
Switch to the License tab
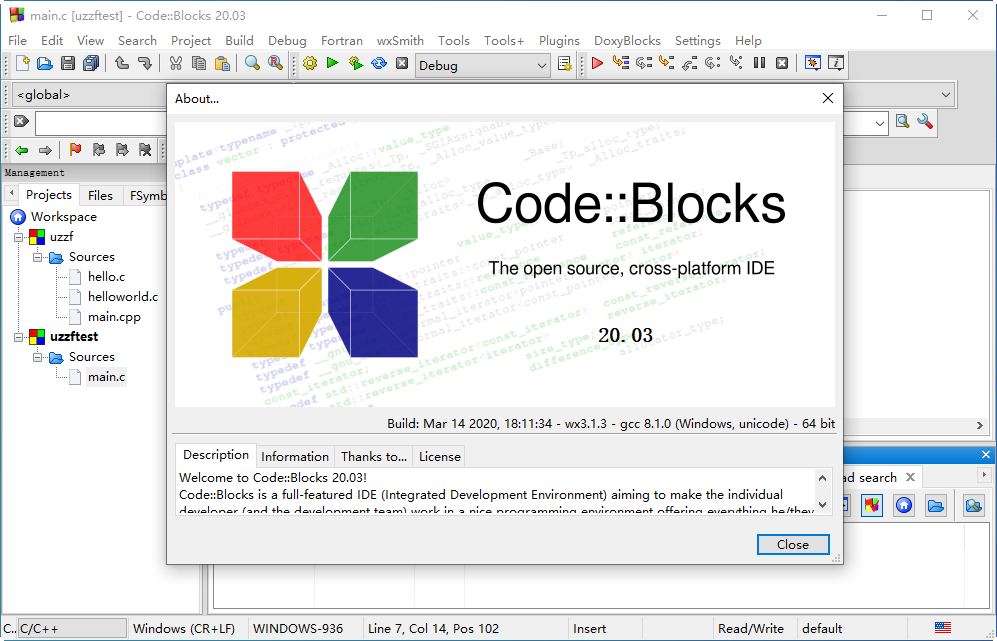[439, 457]
